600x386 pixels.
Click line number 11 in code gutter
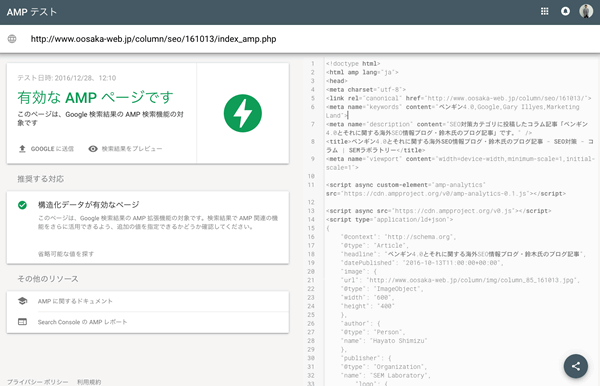coord(311,185)
